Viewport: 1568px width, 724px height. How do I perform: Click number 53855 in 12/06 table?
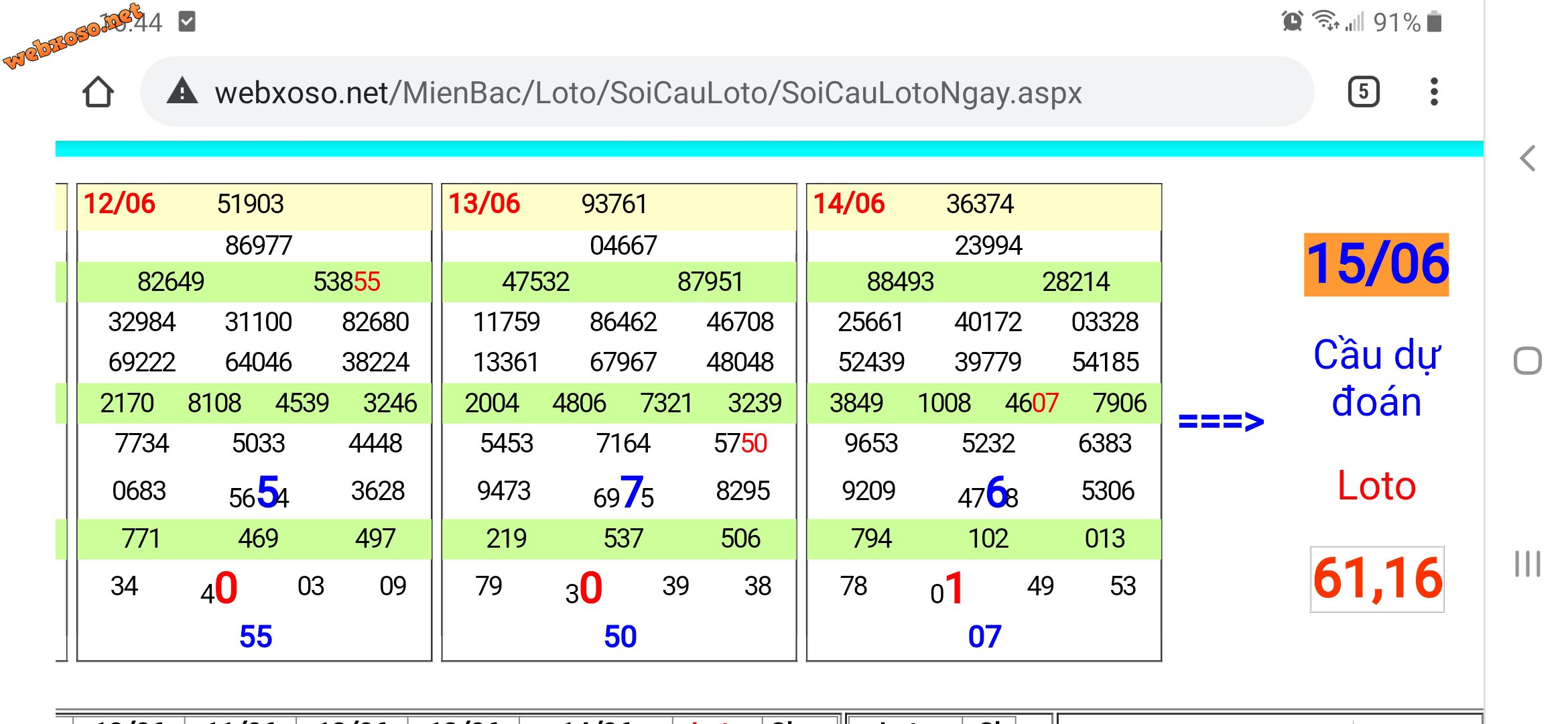[x=346, y=282]
